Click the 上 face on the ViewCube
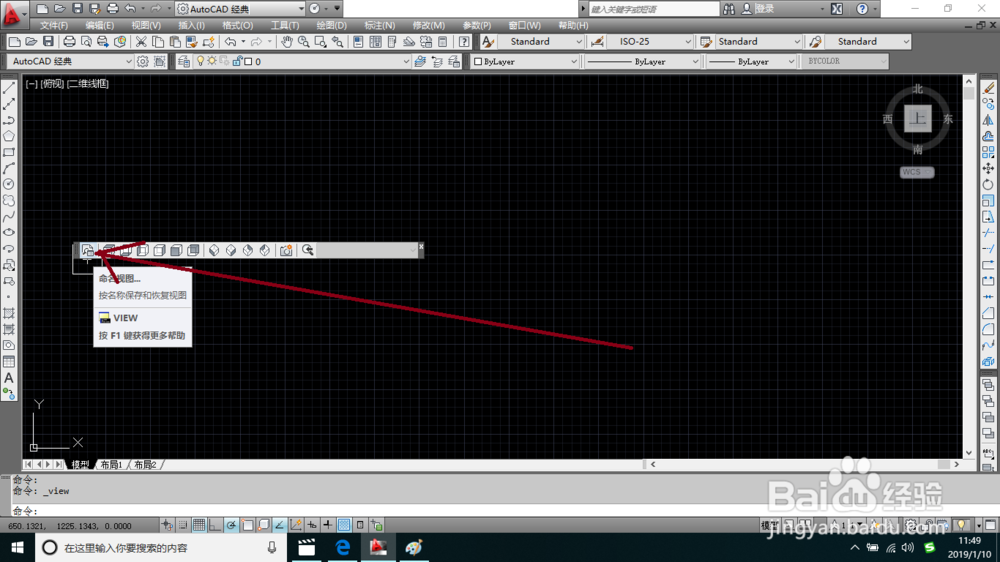Viewport: 1000px width, 562px height. pyautogui.click(x=918, y=119)
